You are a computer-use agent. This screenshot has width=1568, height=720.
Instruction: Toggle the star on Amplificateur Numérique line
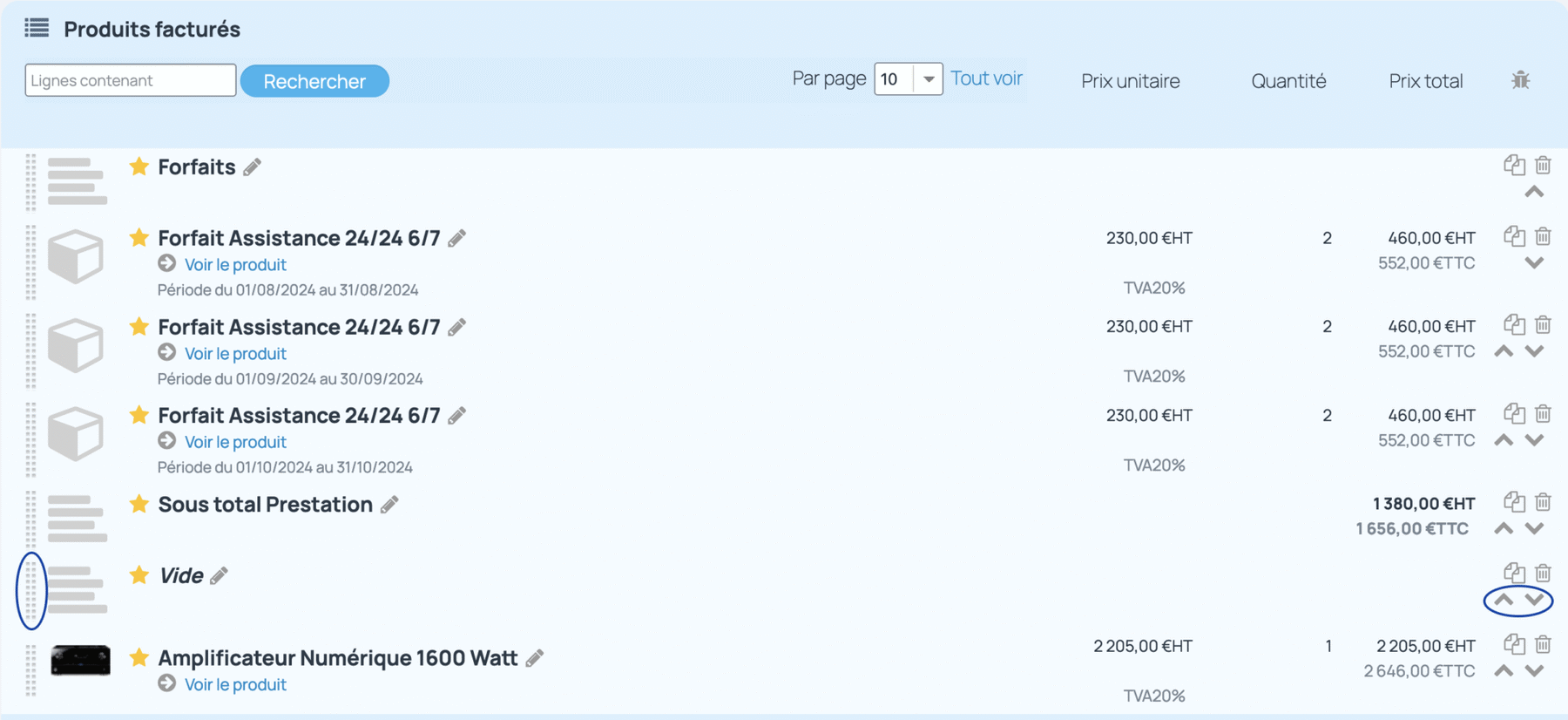pos(139,656)
